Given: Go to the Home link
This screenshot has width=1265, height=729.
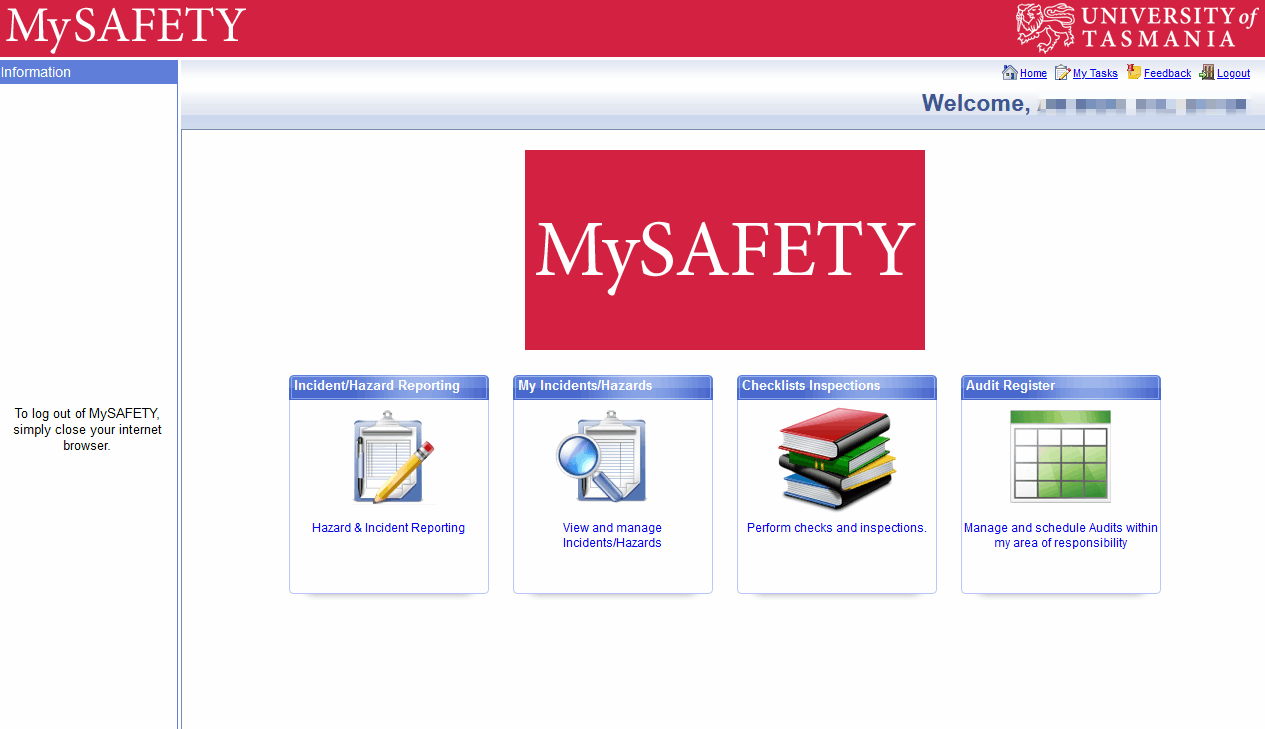Looking at the screenshot, I should (1033, 73).
